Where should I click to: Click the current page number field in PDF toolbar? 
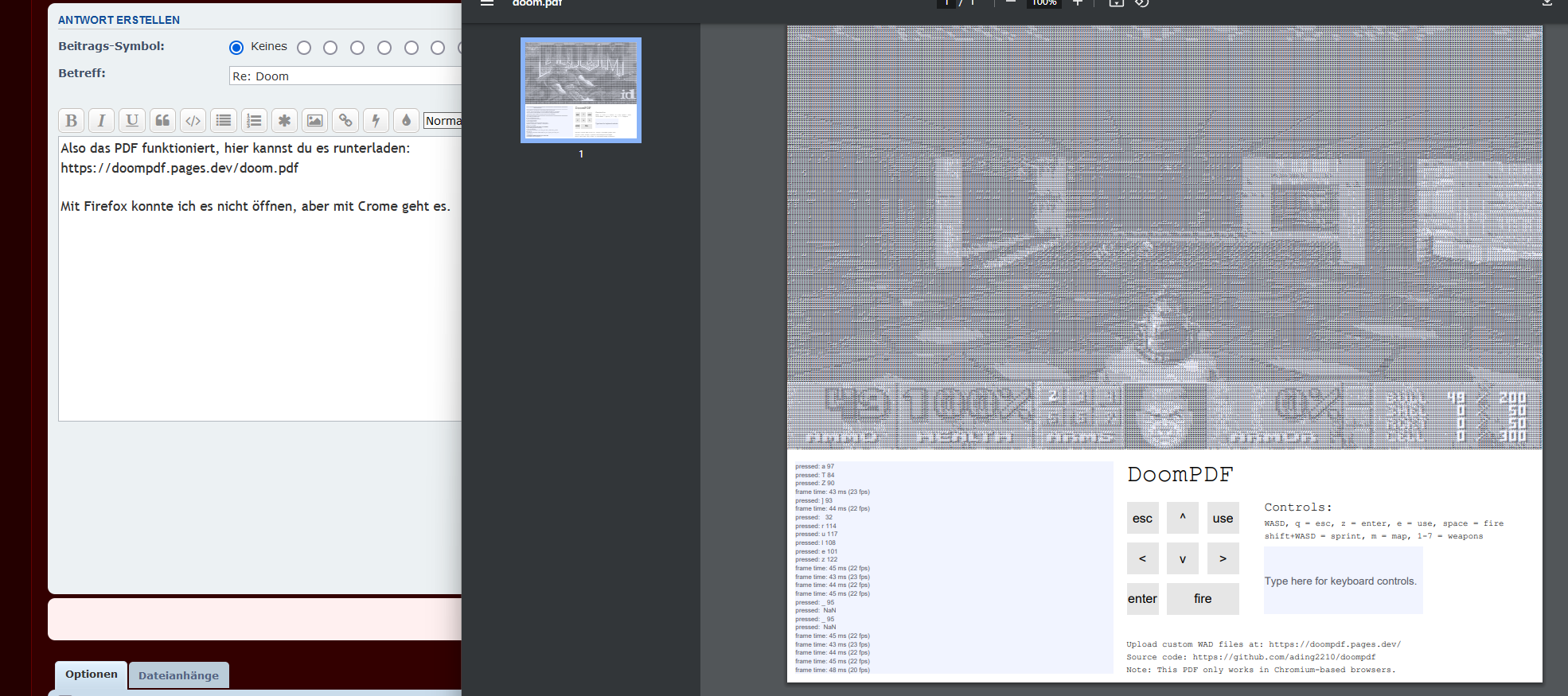coord(946,3)
